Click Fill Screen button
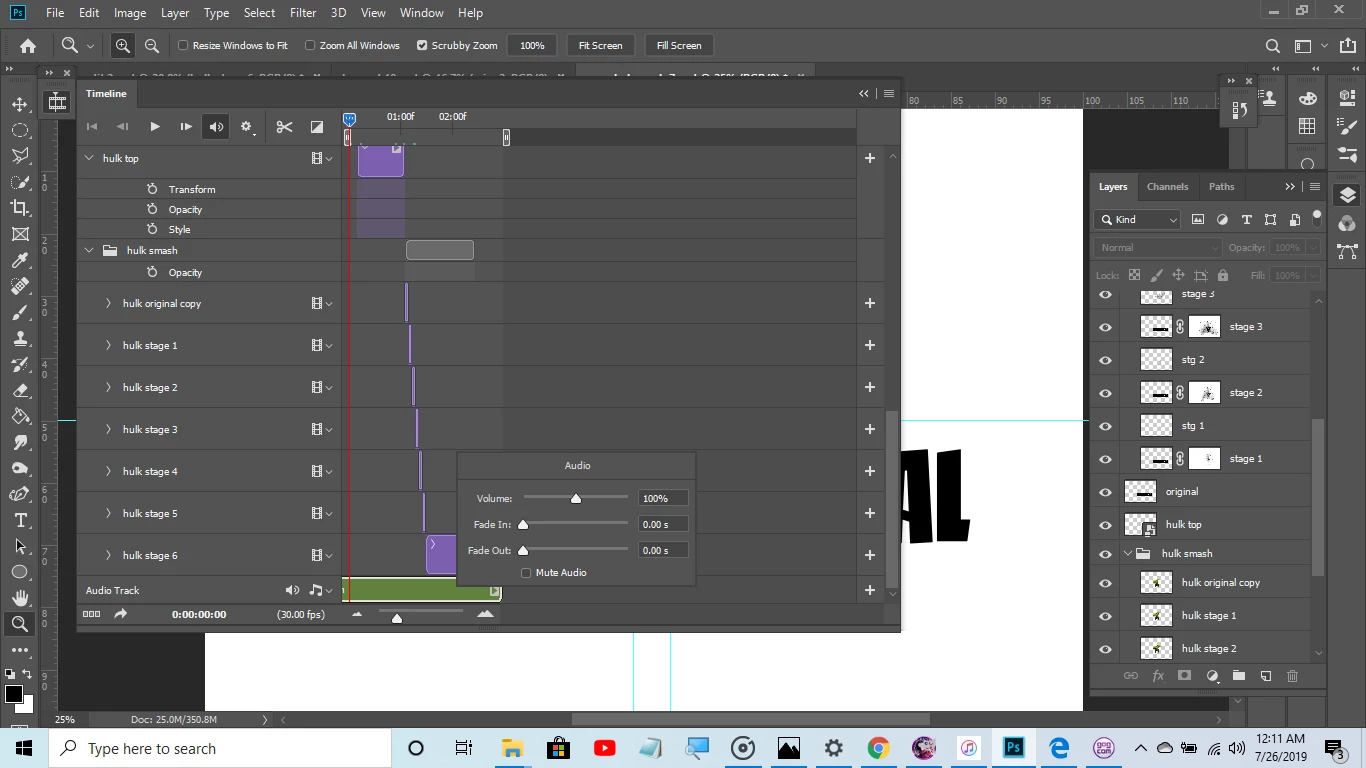The width and height of the screenshot is (1366, 768). (x=679, y=46)
